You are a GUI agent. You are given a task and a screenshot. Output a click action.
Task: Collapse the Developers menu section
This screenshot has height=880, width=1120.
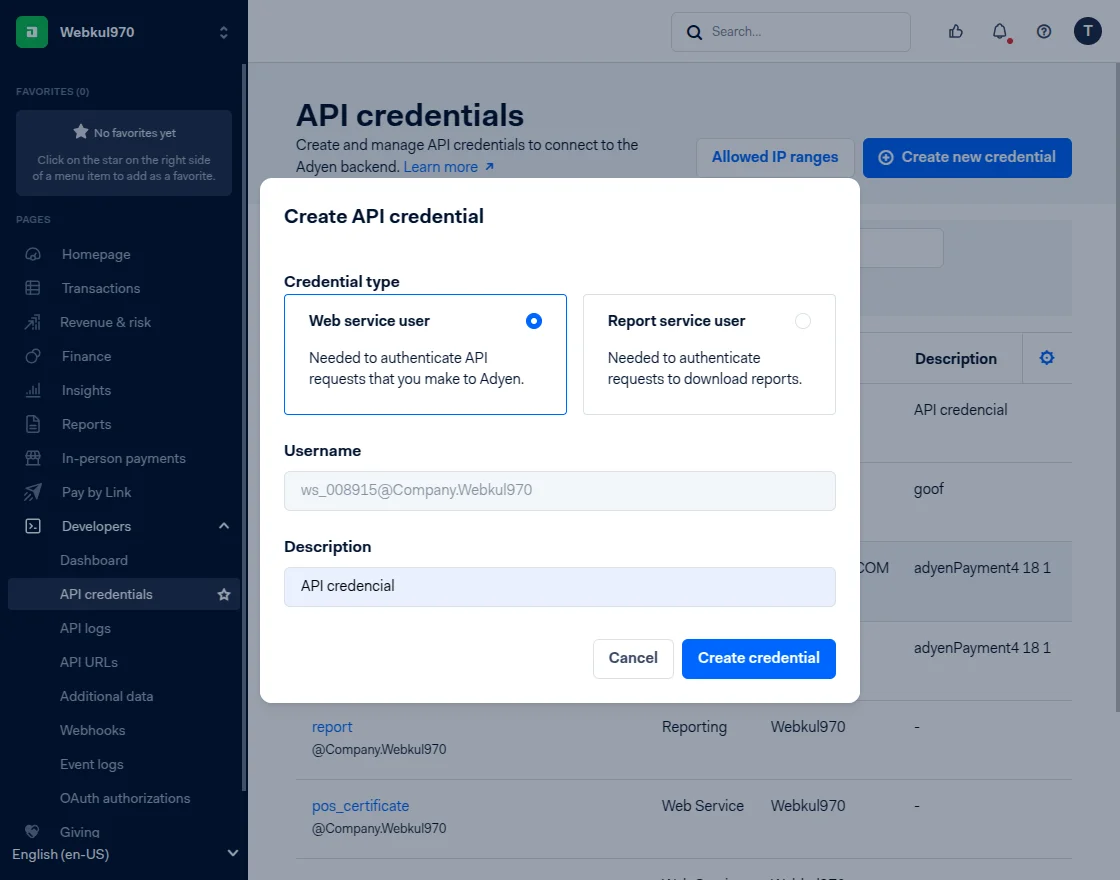(x=223, y=525)
